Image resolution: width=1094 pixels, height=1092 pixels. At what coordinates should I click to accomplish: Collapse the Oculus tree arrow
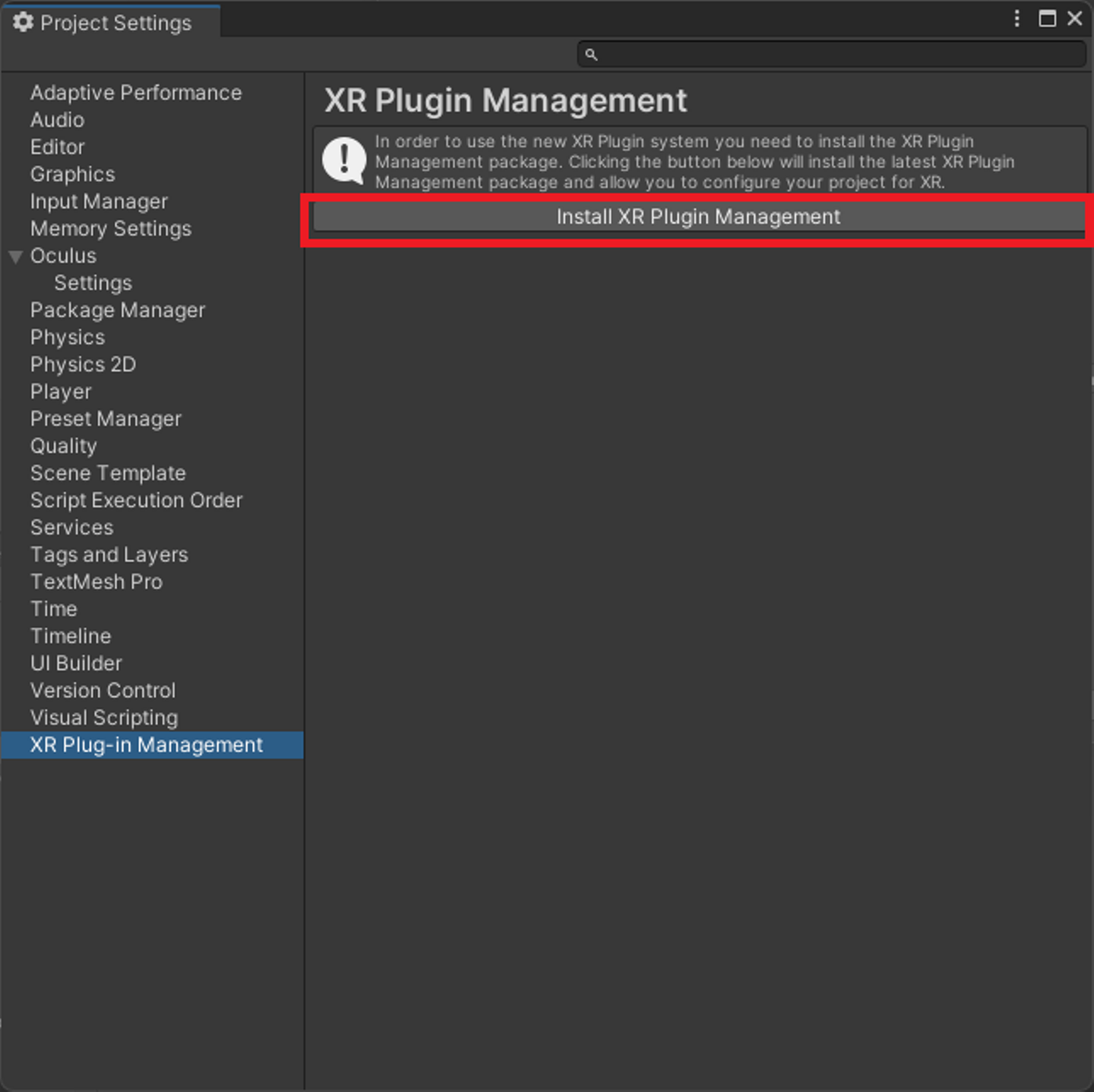[x=15, y=257]
